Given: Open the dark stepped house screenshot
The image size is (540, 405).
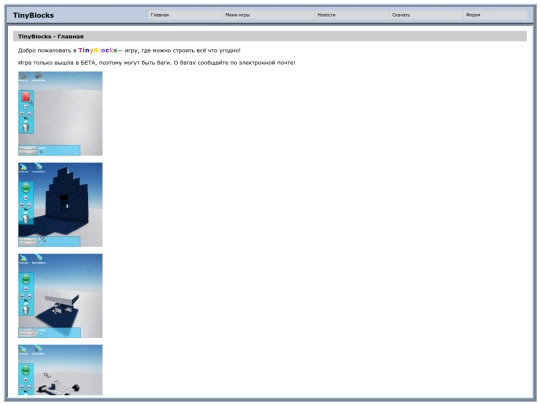Looking at the screenshot, I should coord(60,205).
